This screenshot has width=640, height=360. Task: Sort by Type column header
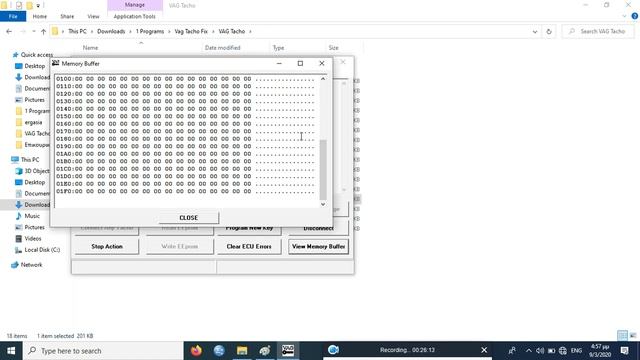(278, 48)
